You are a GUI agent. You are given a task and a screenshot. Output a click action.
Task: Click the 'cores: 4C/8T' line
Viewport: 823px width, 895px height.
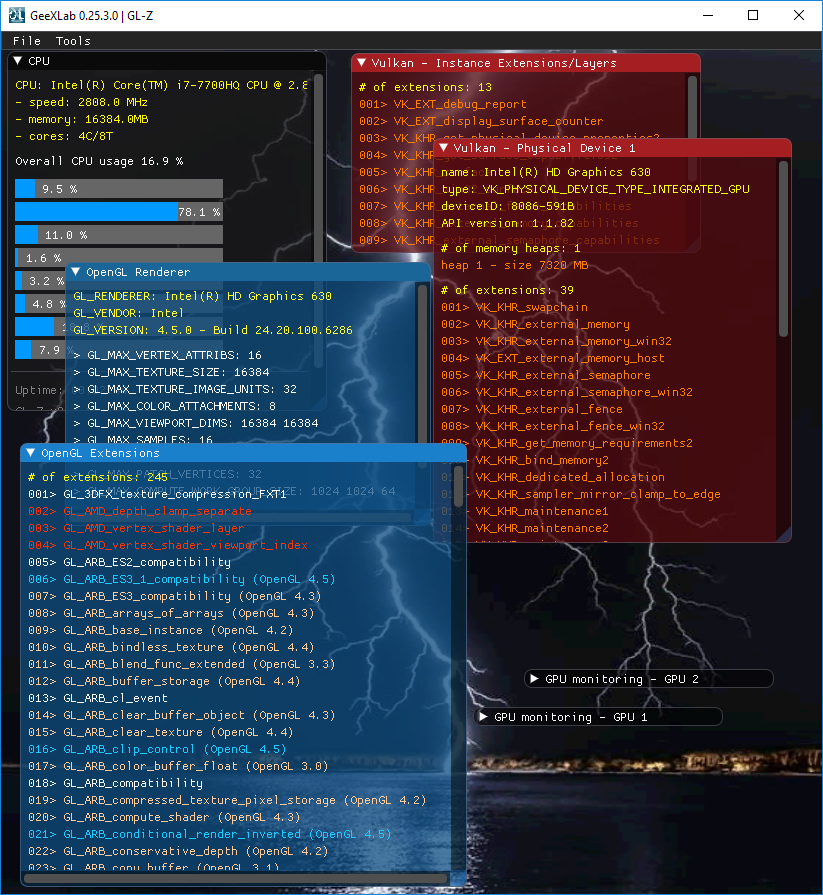[64, 136]
